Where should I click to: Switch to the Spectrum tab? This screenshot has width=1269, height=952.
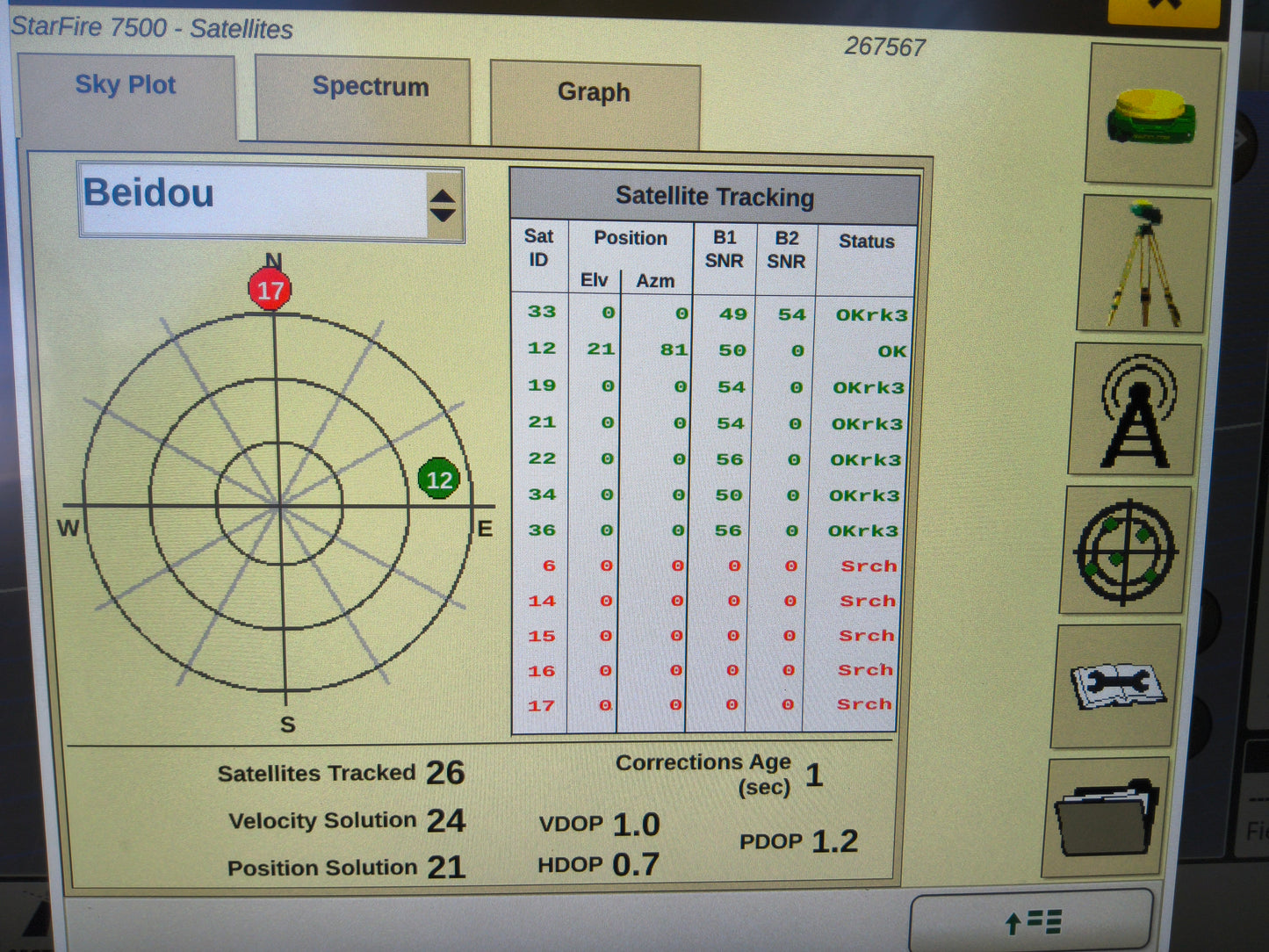coord(363,98)
